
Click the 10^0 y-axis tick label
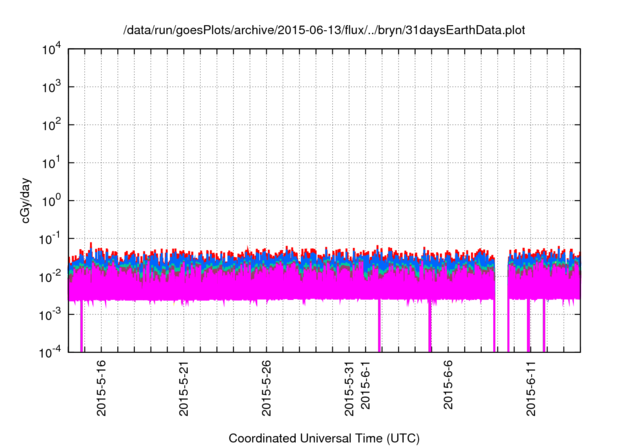51,201
